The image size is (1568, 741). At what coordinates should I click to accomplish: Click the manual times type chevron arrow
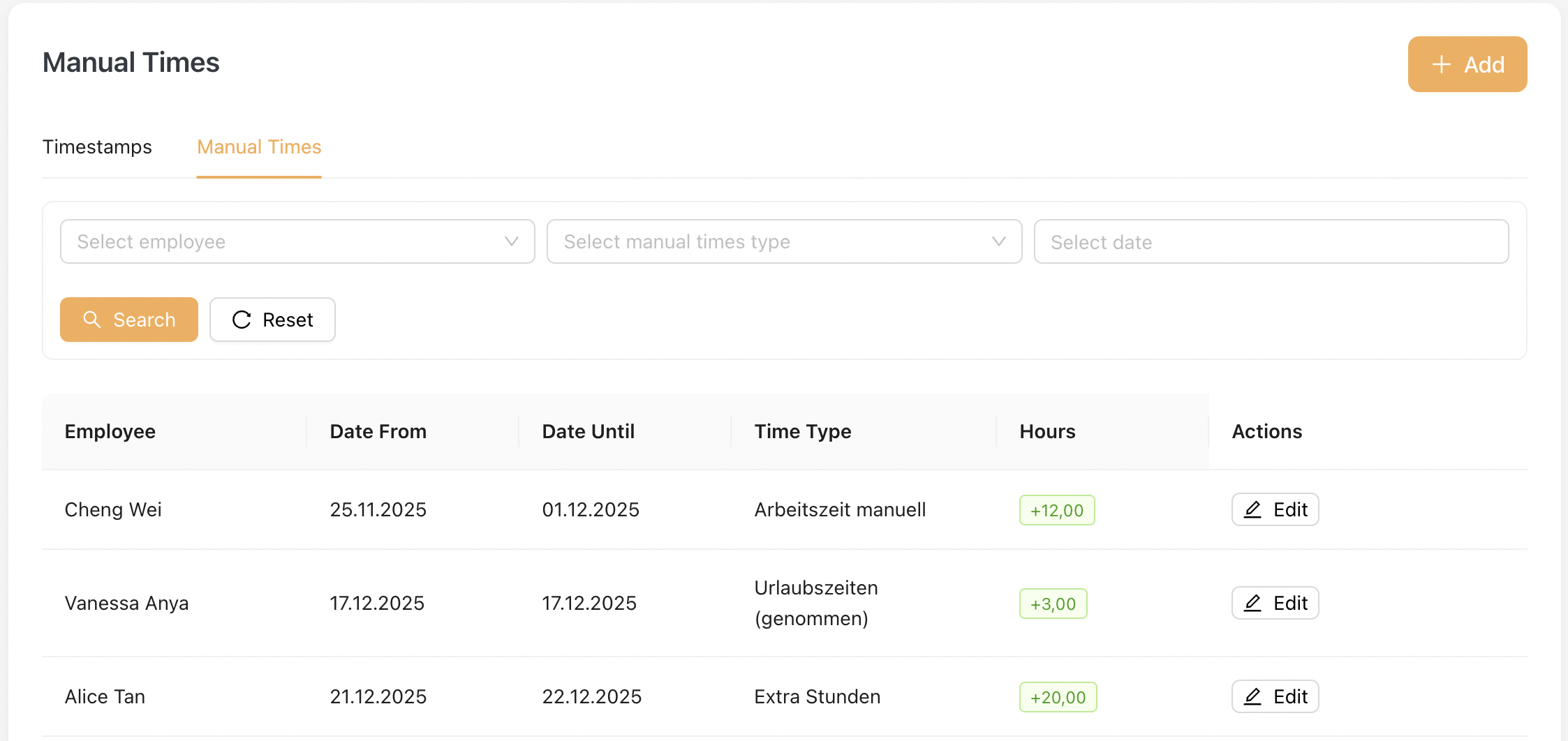coord(999,241)
